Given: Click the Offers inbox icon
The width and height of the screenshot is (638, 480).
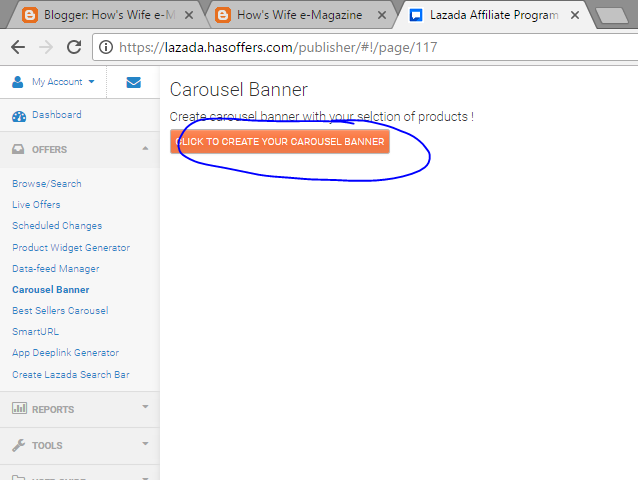Looking at the screenshot, I should pyautogui.click(x=18, y=149).
